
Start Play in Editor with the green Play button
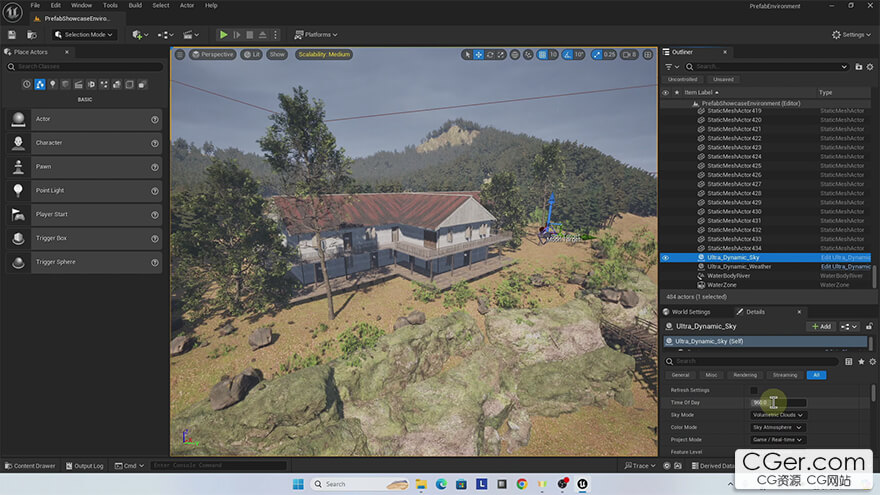click(223, 35)
